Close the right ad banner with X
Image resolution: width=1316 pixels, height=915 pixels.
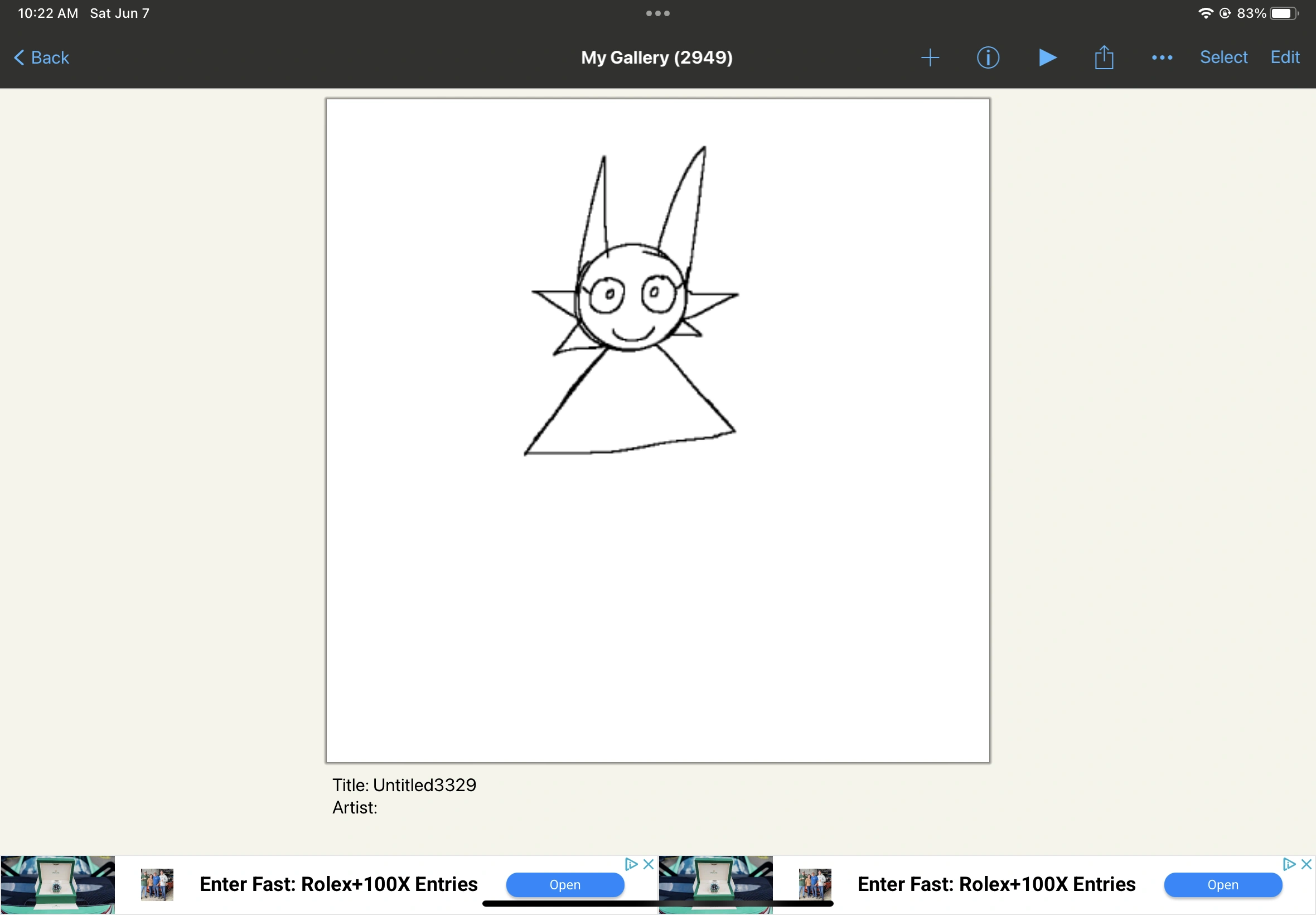pos(1307,864)
